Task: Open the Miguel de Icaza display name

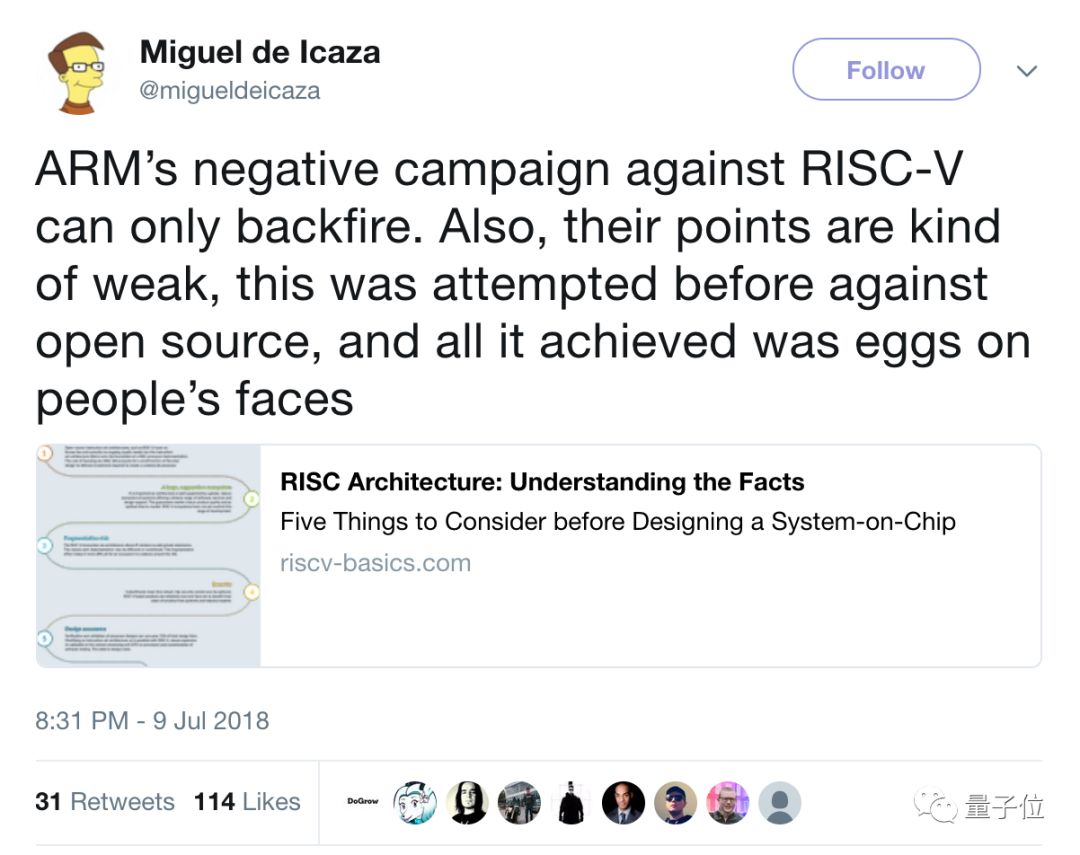Action: [x=260, y=52]
